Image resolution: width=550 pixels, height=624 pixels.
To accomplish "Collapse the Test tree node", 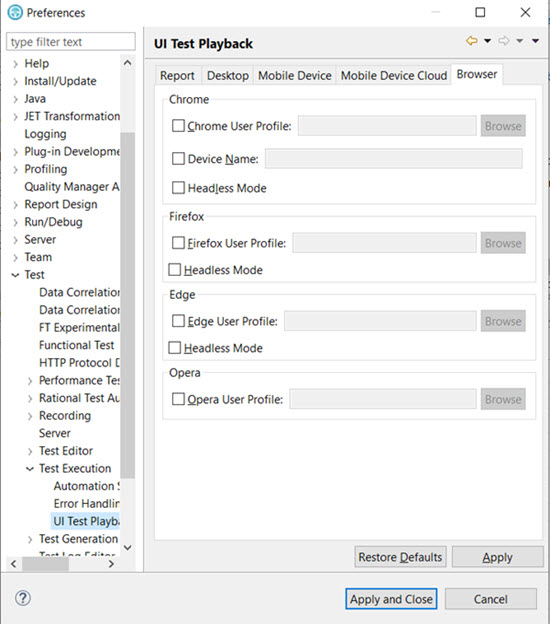I will coord(15,275).
